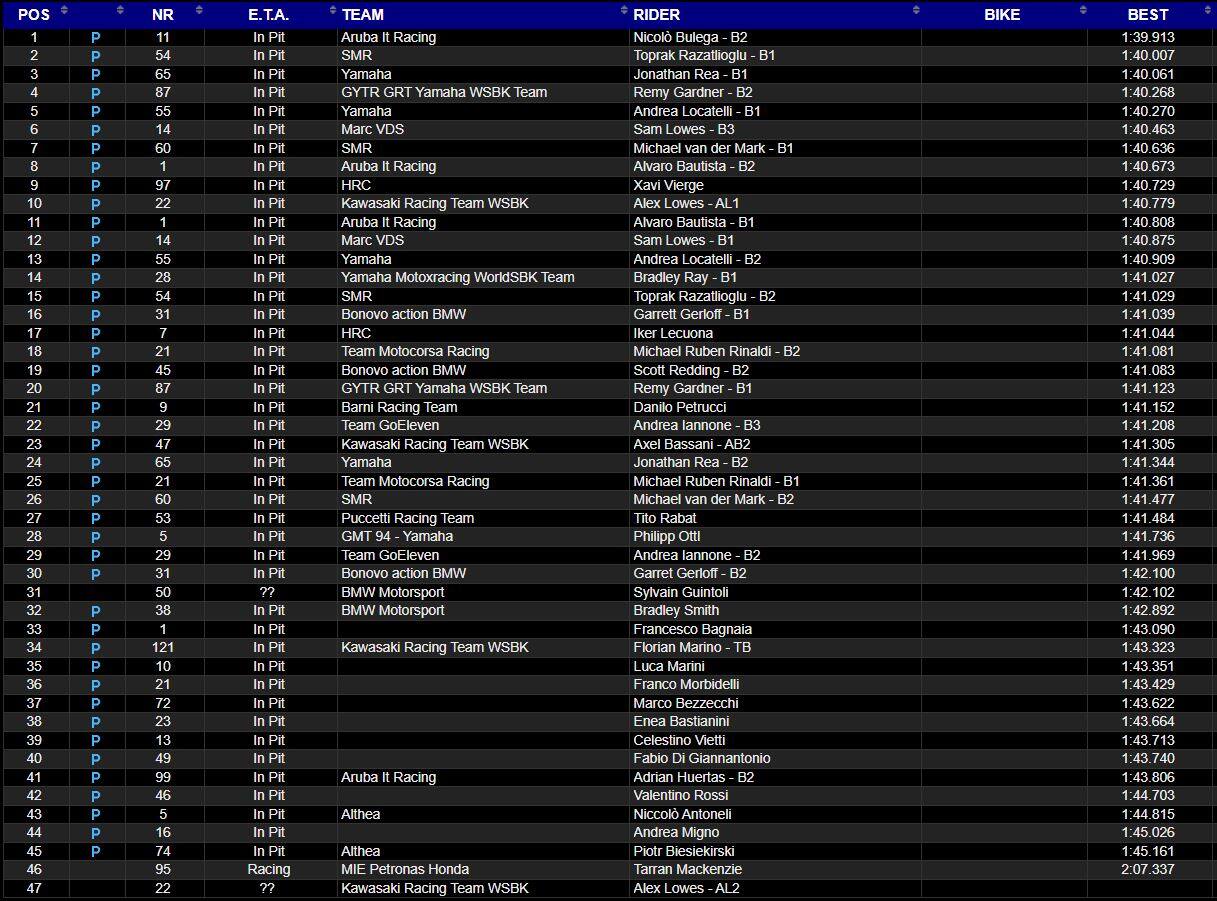Select best lap time 1:39.913
This screenshot has width=1217, height=901.
tap(1148, 38)
